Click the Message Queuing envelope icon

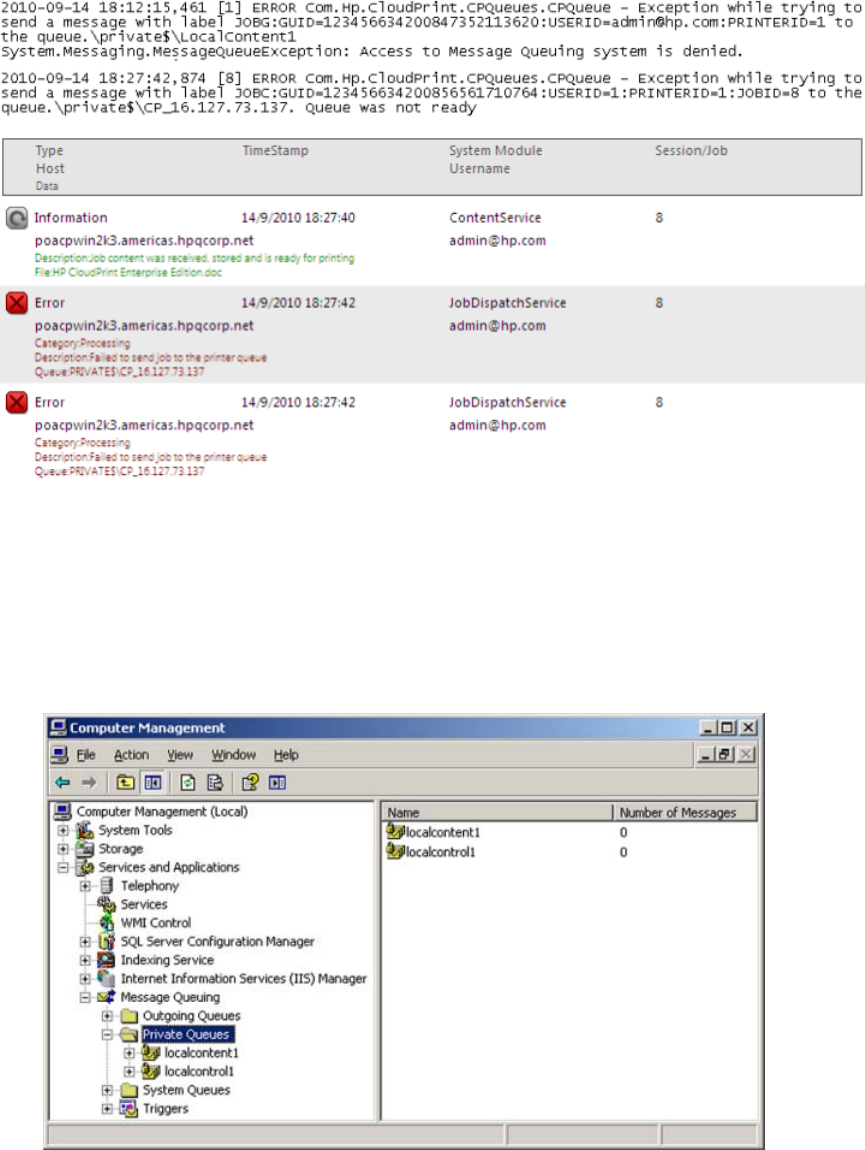click(107, 997)
